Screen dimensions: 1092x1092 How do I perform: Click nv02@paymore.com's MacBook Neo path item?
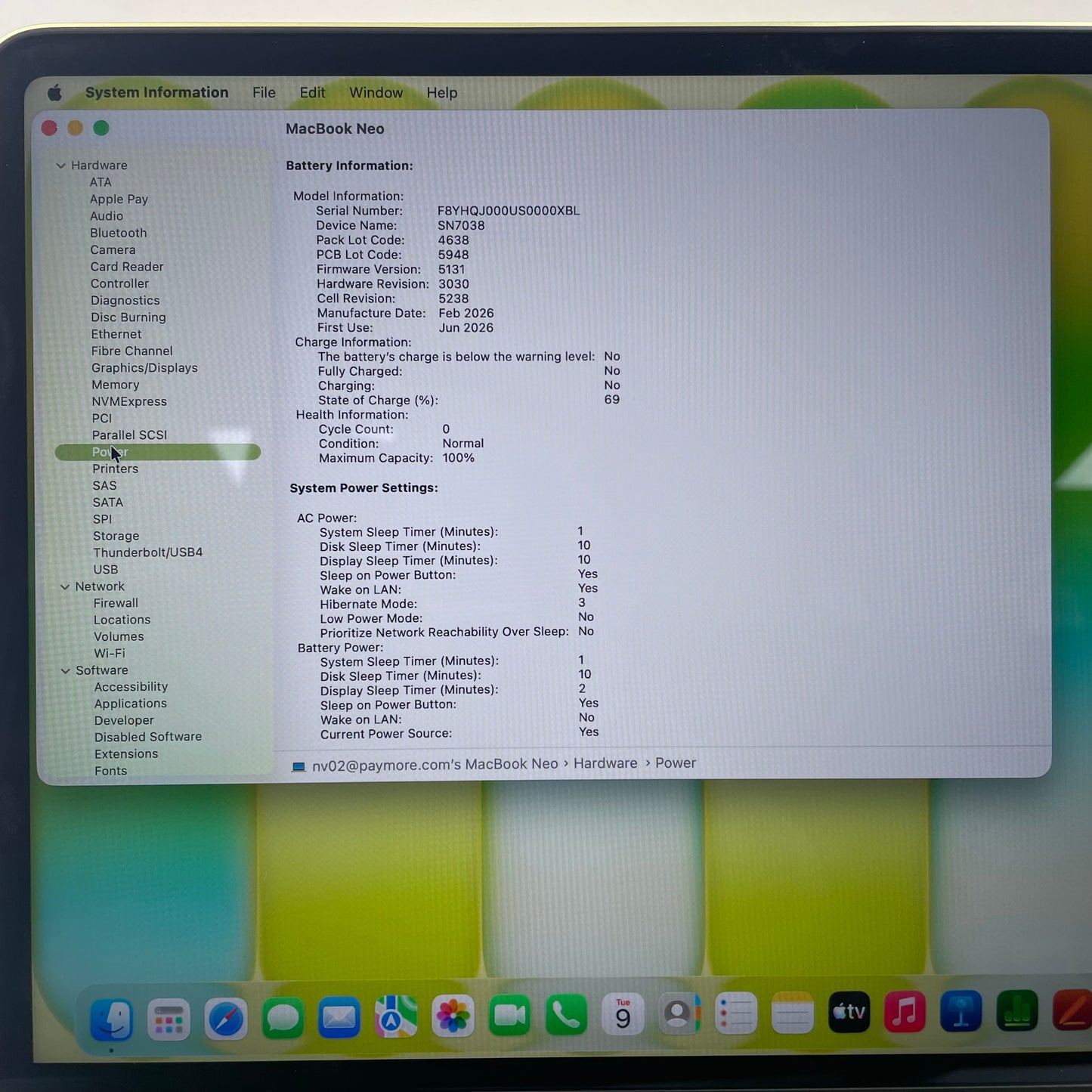tap(435, 765)
